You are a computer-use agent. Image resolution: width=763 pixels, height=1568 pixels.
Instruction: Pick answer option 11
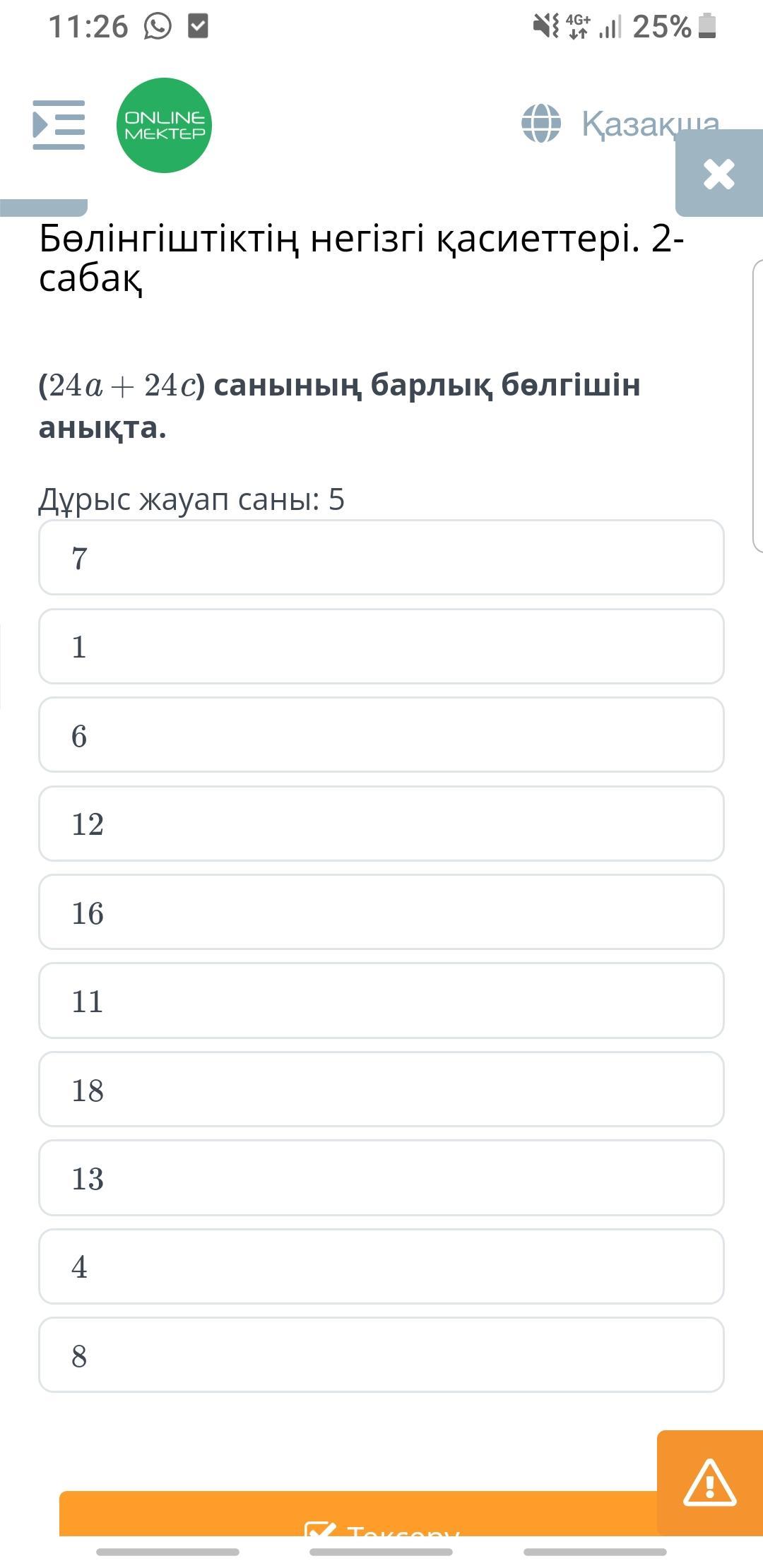tap(381, 1001)
